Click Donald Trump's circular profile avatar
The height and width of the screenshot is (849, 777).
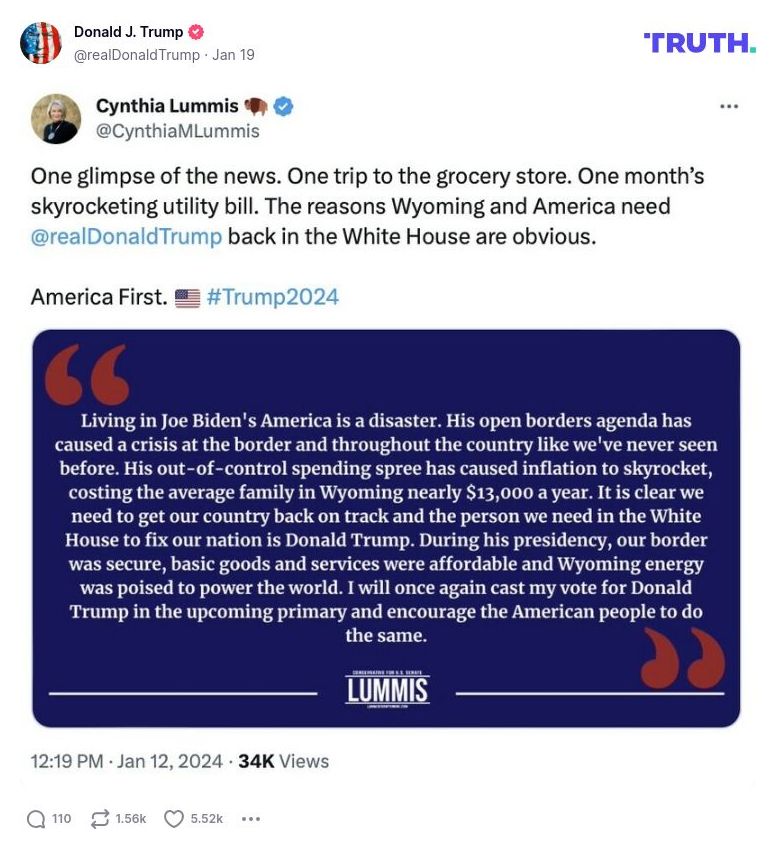[42, 43]
